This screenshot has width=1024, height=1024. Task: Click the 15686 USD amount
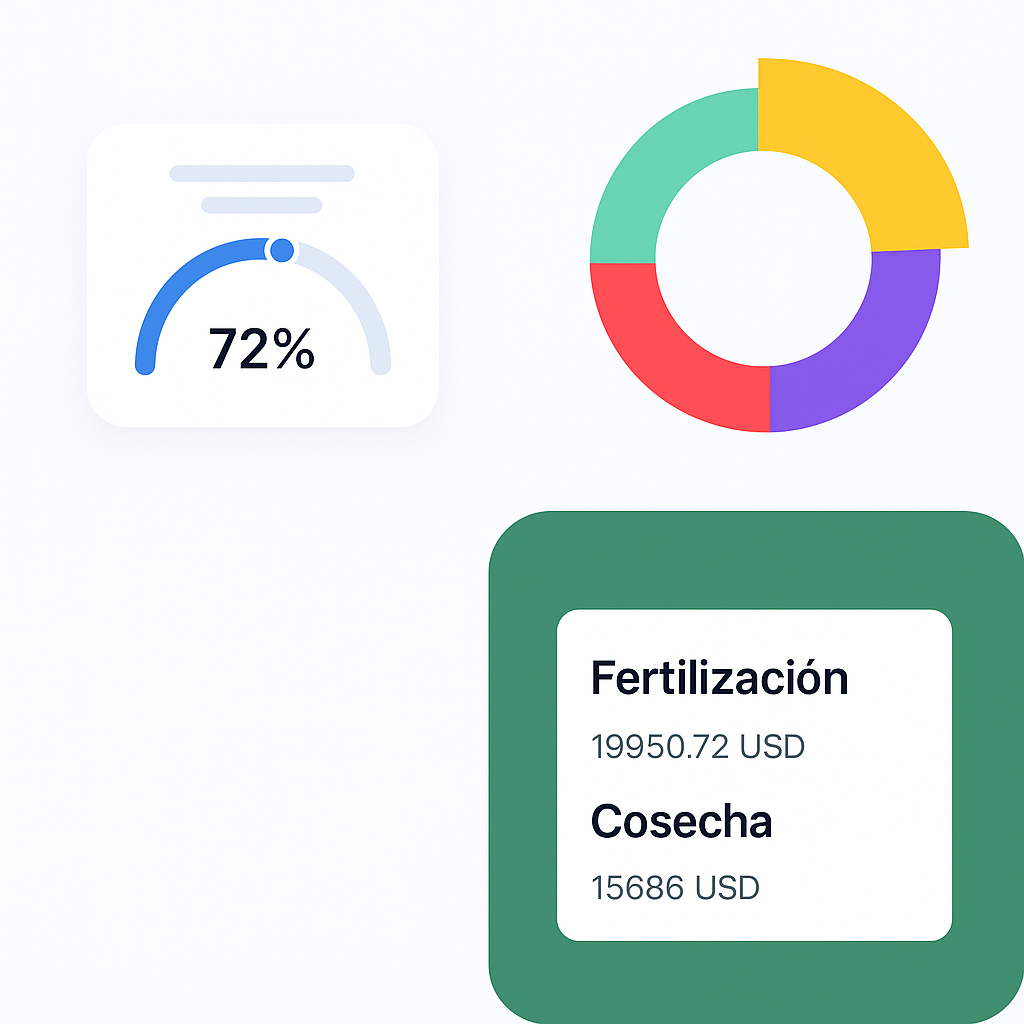pos(675,887)
